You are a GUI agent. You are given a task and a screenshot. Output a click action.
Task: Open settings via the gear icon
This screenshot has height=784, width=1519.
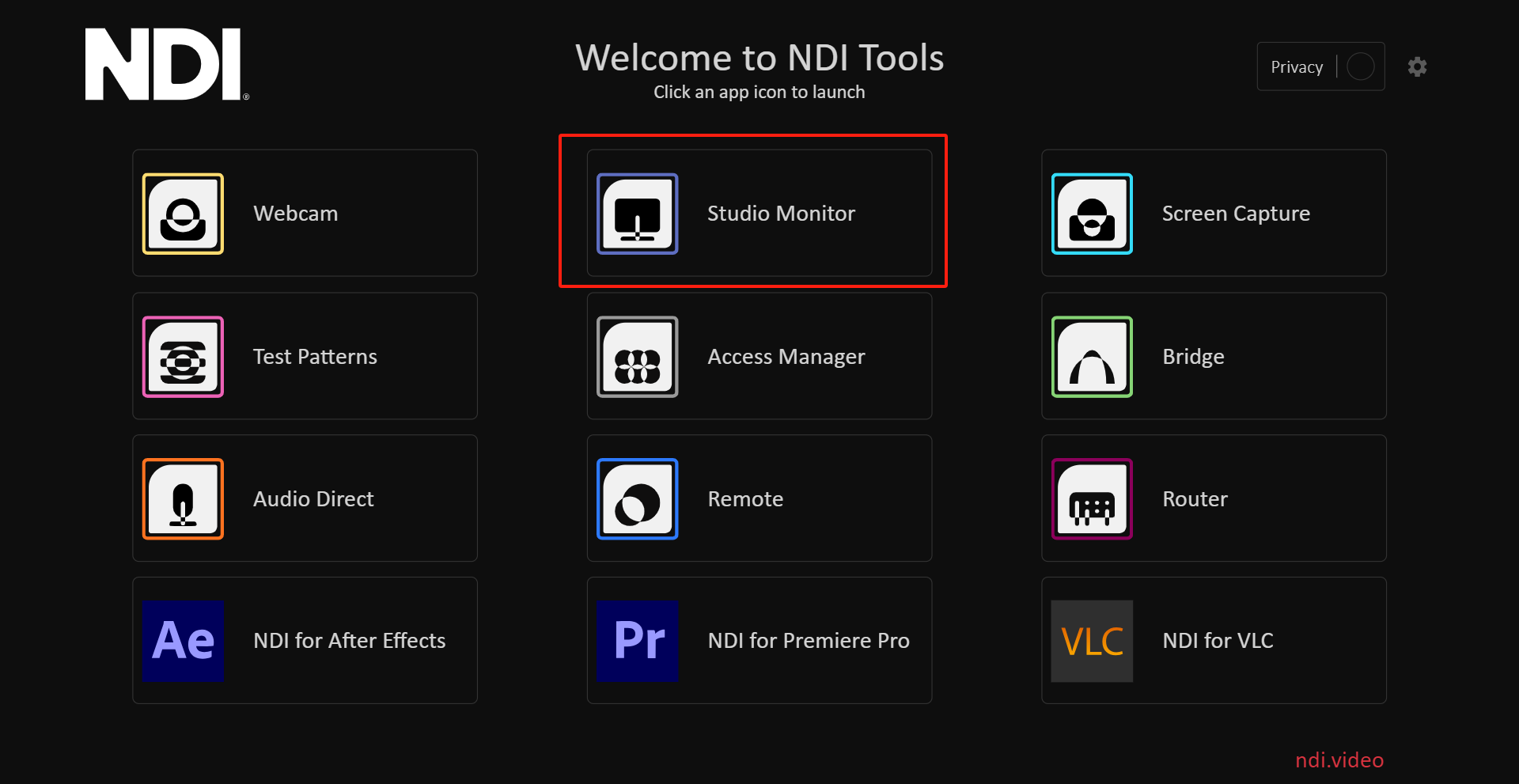pyautogui.click(x=1418, y=66)
